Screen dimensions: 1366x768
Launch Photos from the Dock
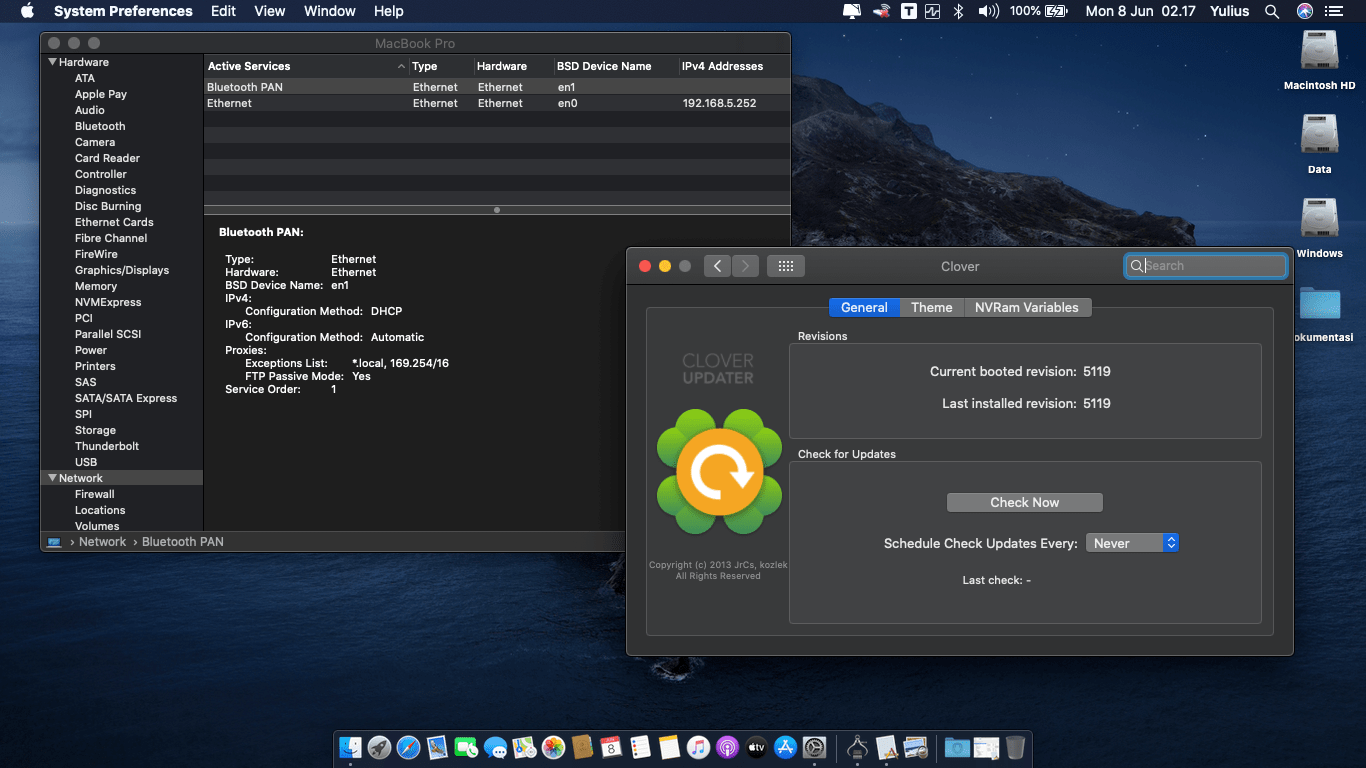pos(553,747)
